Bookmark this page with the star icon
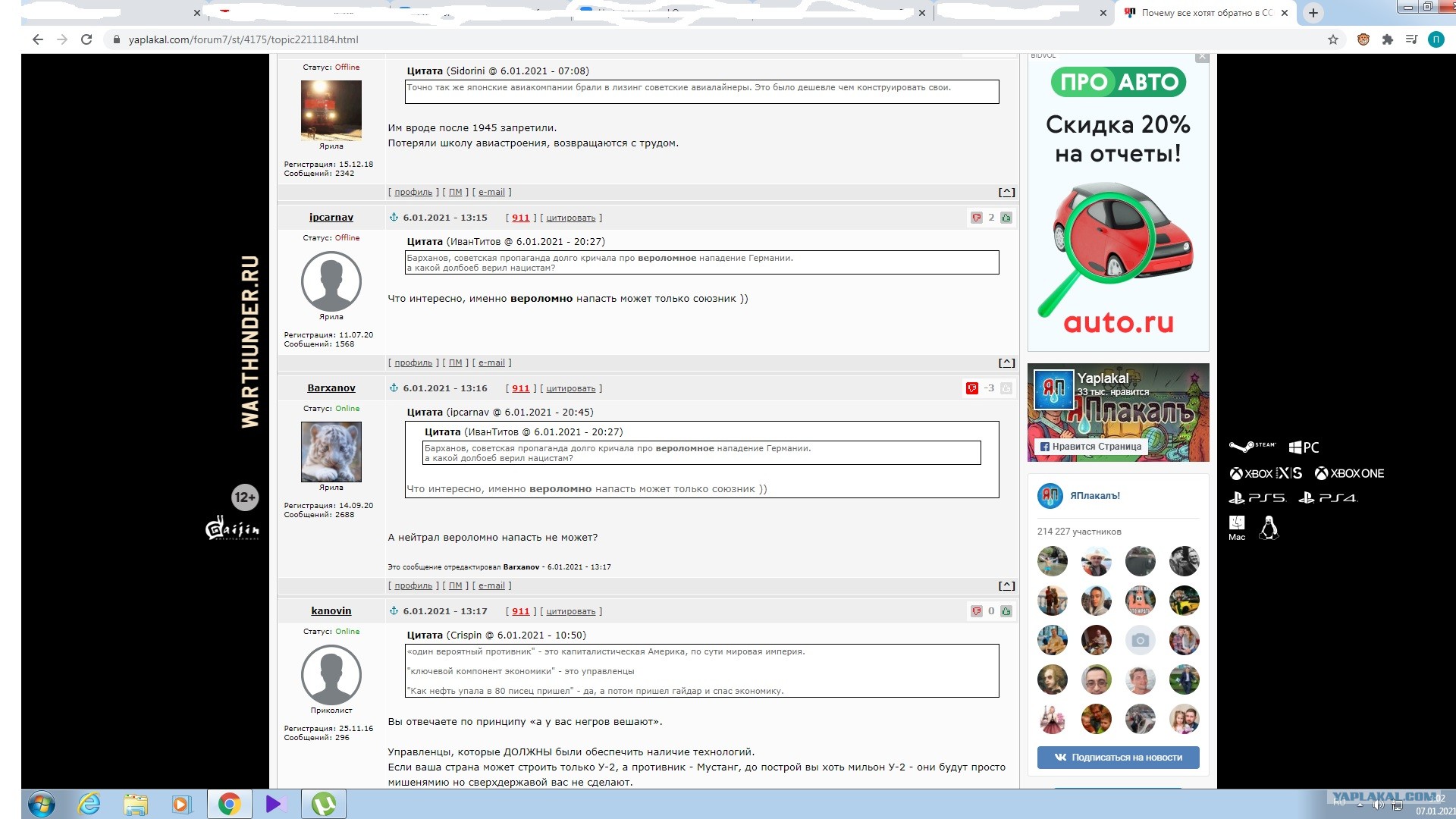1456x819 pixels. coord(1333,39)
